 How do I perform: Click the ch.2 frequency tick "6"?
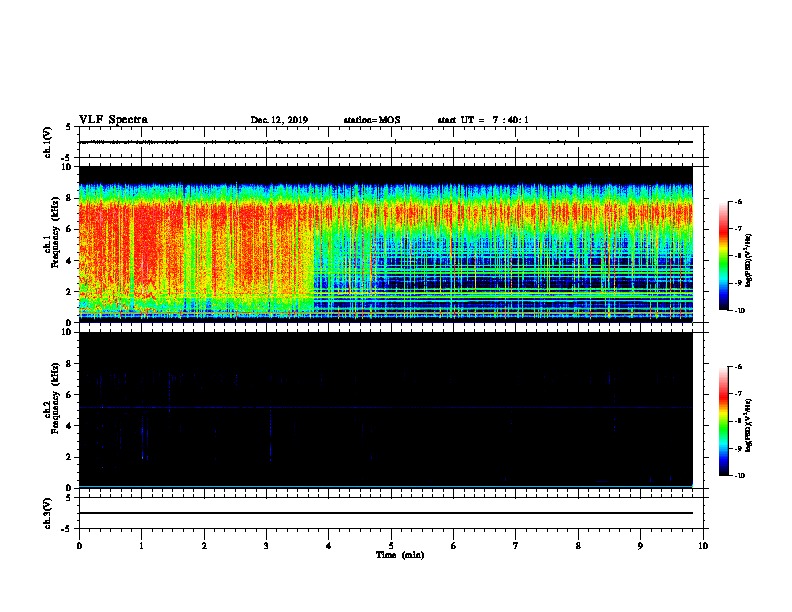[68, 395]
